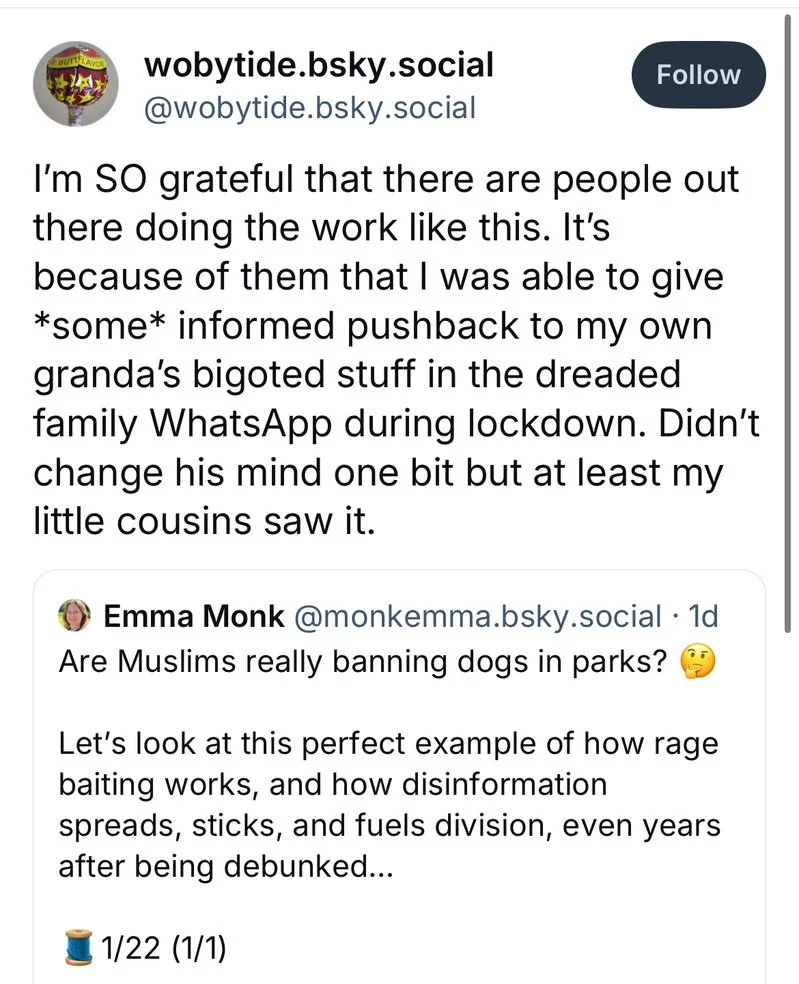799x984 pixels.
Task: Open the @monkemma.bsky.social handle
Action: point(476,617)
